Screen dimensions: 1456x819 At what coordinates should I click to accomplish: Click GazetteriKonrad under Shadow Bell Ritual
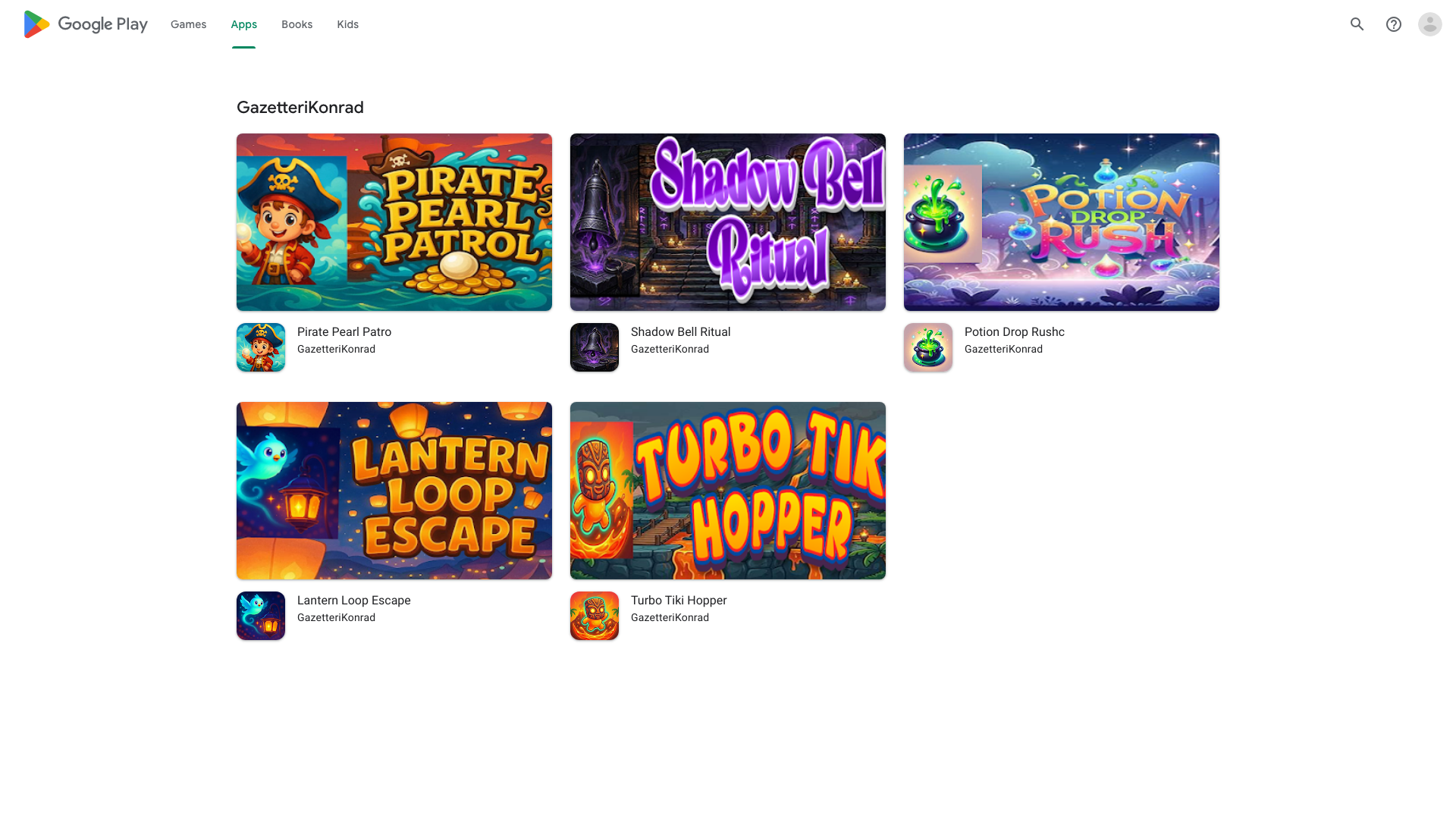coord(670,350)
